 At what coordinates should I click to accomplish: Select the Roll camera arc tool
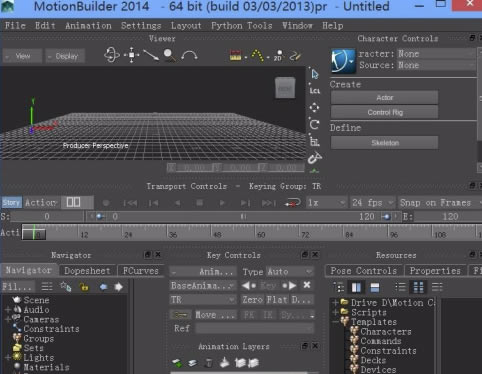pos(189,55)
